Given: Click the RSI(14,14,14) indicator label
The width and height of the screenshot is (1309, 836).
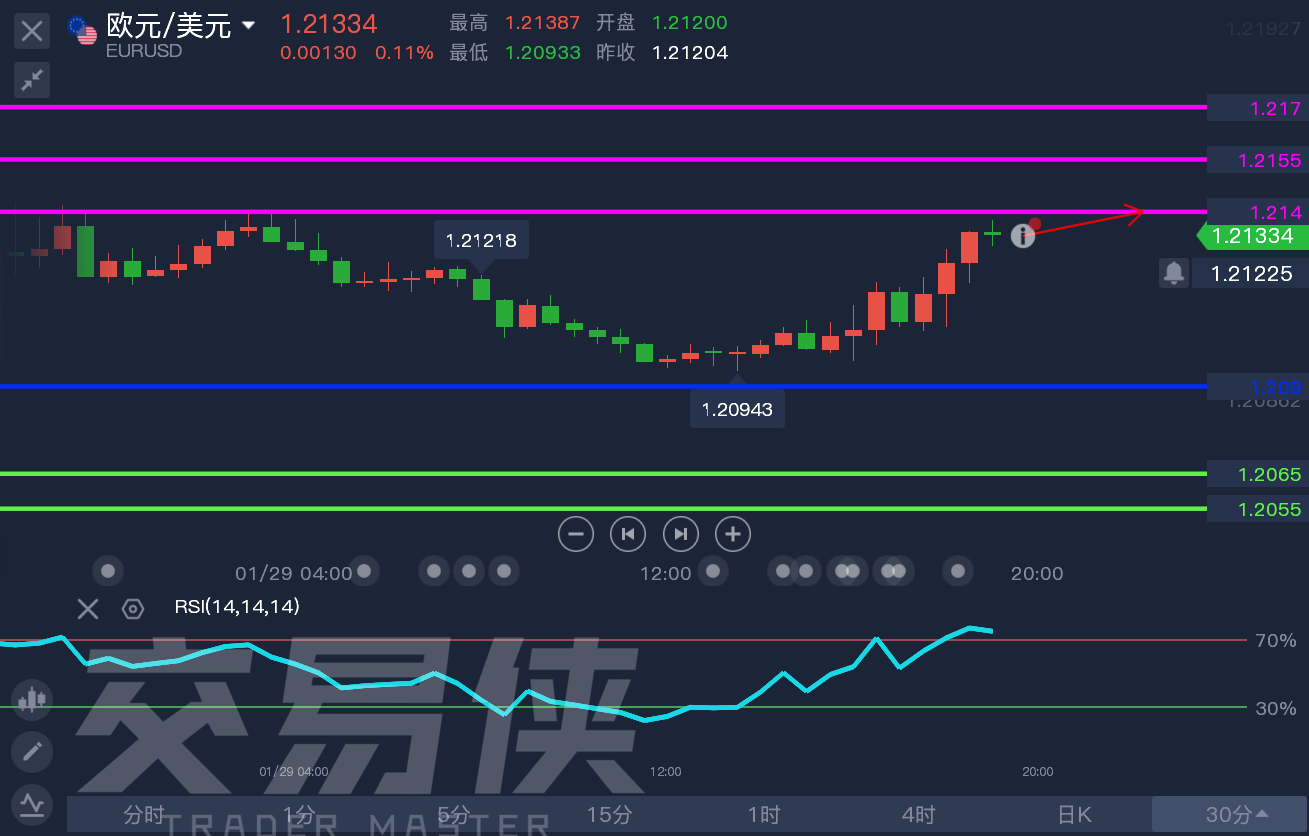Looking at the screenshot, I should point(237,606).
